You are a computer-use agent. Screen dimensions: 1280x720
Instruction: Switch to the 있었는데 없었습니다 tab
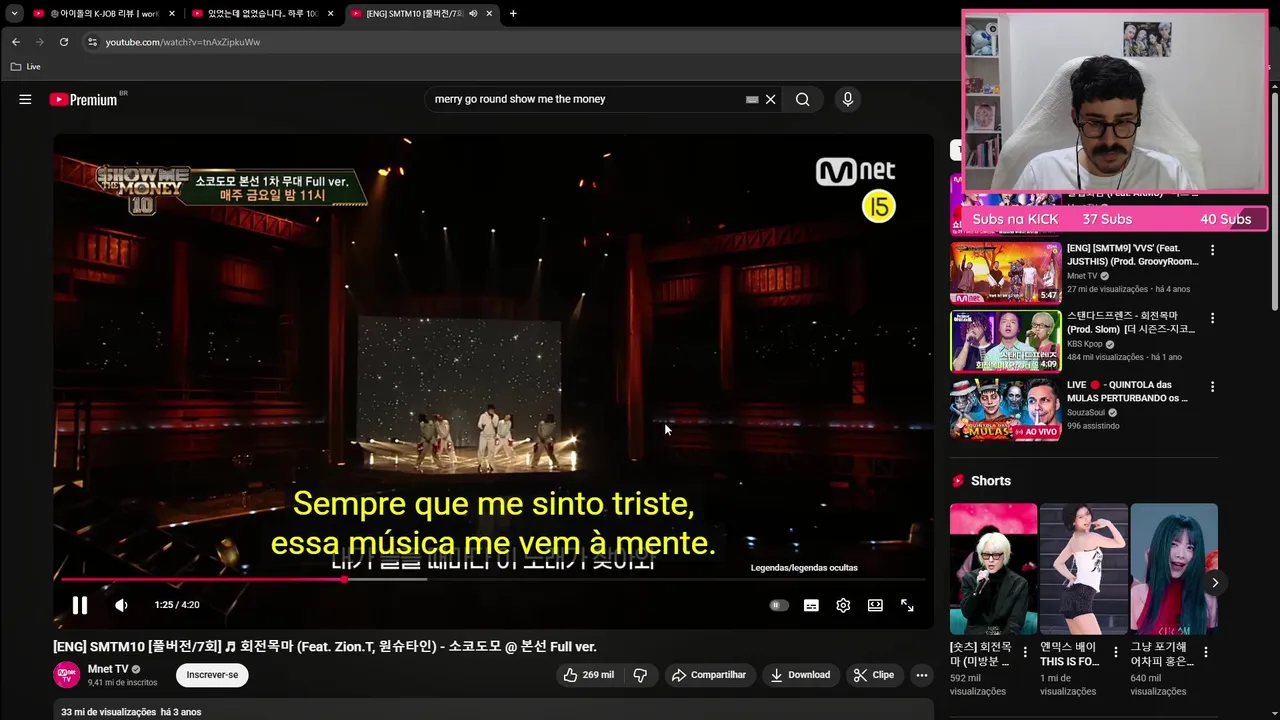coord(262,13)
